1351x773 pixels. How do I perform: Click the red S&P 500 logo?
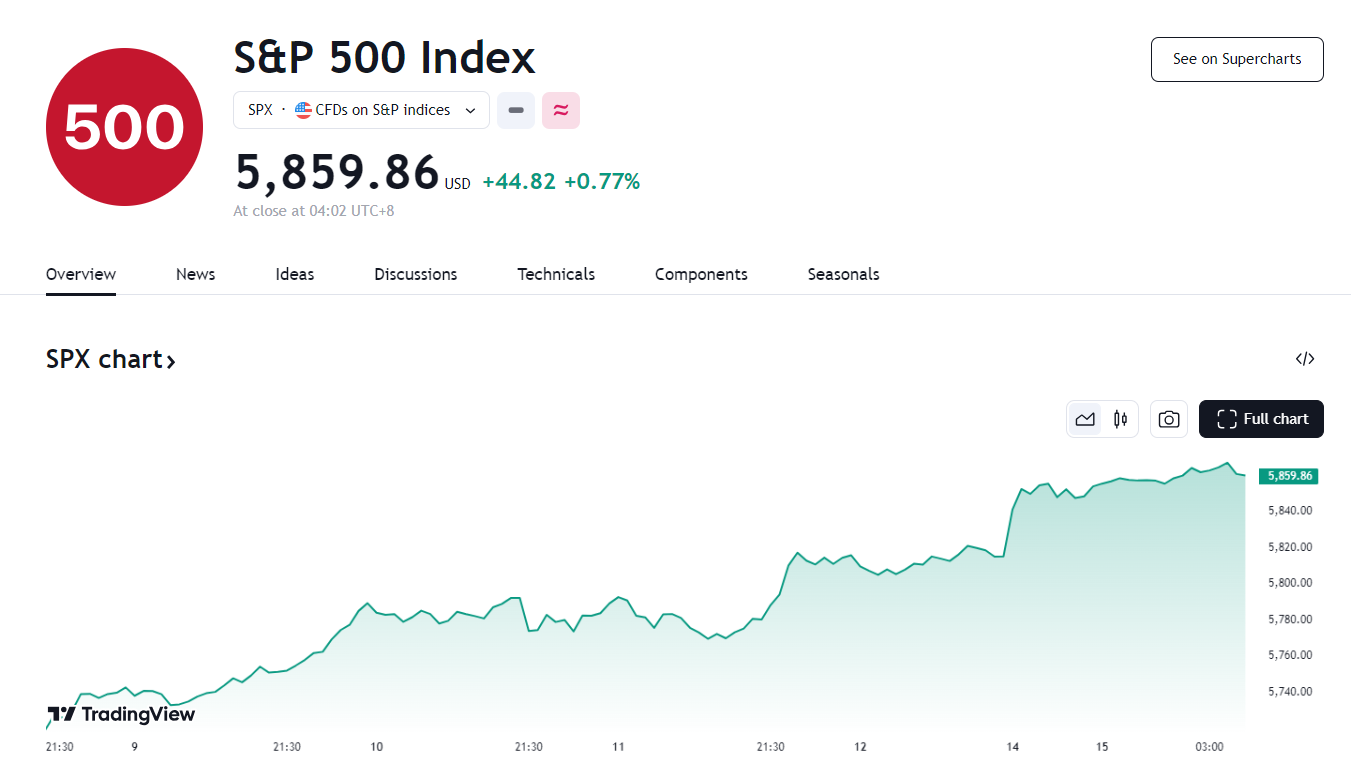[x=124, y=127]
